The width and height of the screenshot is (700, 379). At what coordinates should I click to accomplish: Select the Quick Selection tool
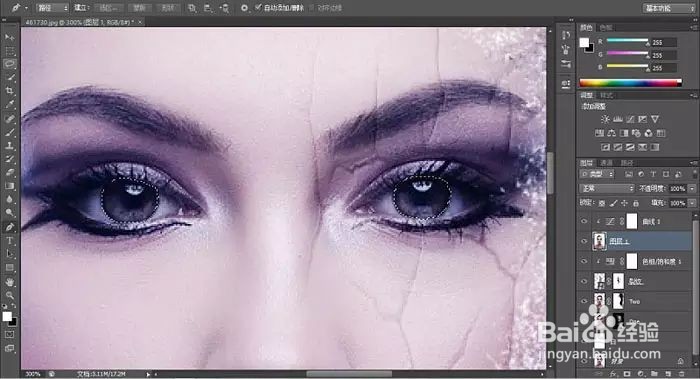click(9, 77)
